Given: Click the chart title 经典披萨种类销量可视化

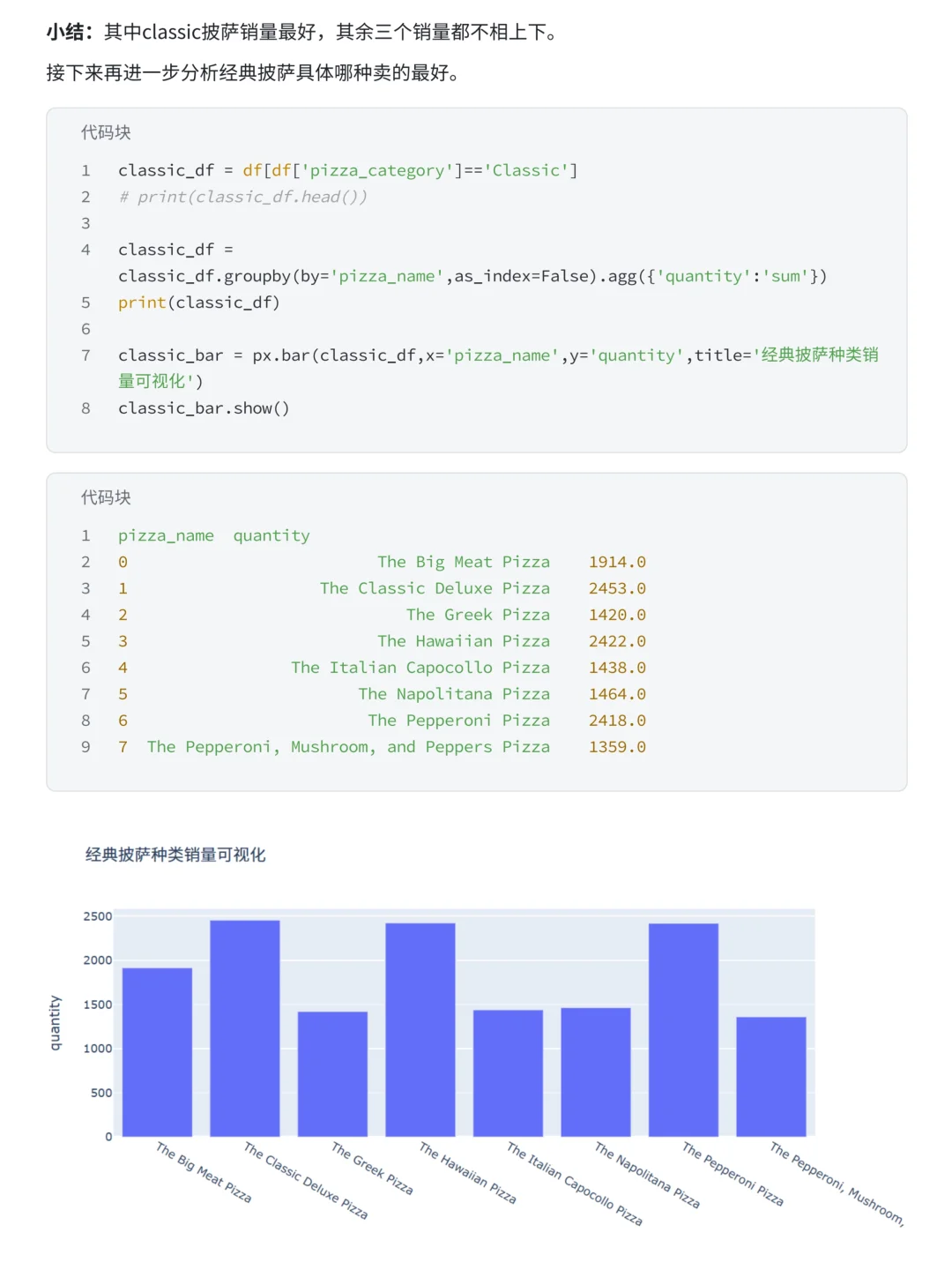Looking at the screenshot, I should coord(175,855).
